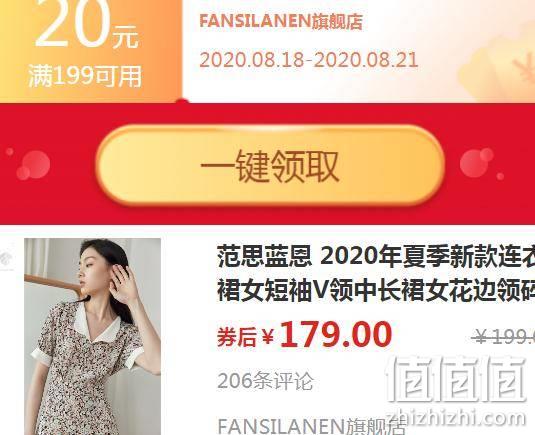Click the bubble decoration left of 一键领取
535x435 pixels.
pyautogui.click(x=33, y=165)
